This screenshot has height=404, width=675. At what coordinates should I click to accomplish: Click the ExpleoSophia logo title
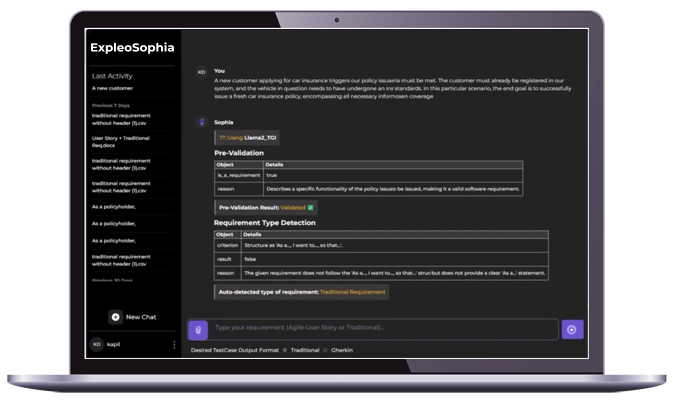(x=132, y=47)
